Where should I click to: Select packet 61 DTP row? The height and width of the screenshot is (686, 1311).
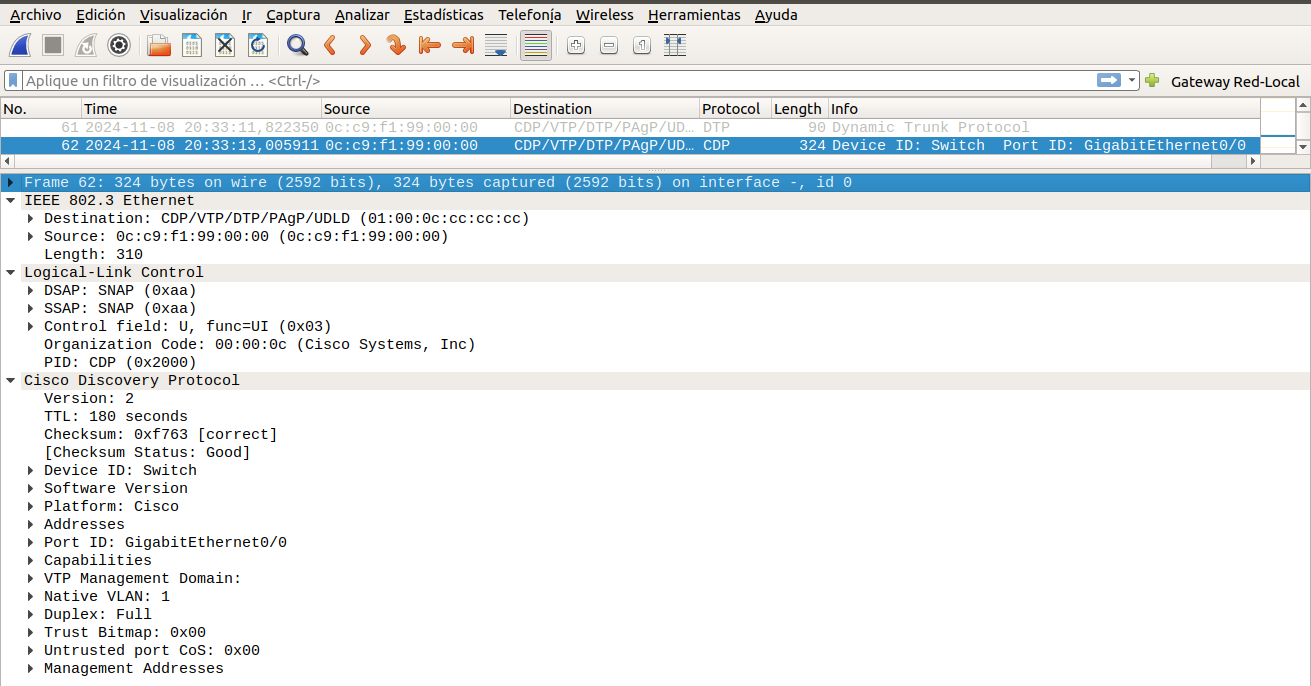[630, 128]
